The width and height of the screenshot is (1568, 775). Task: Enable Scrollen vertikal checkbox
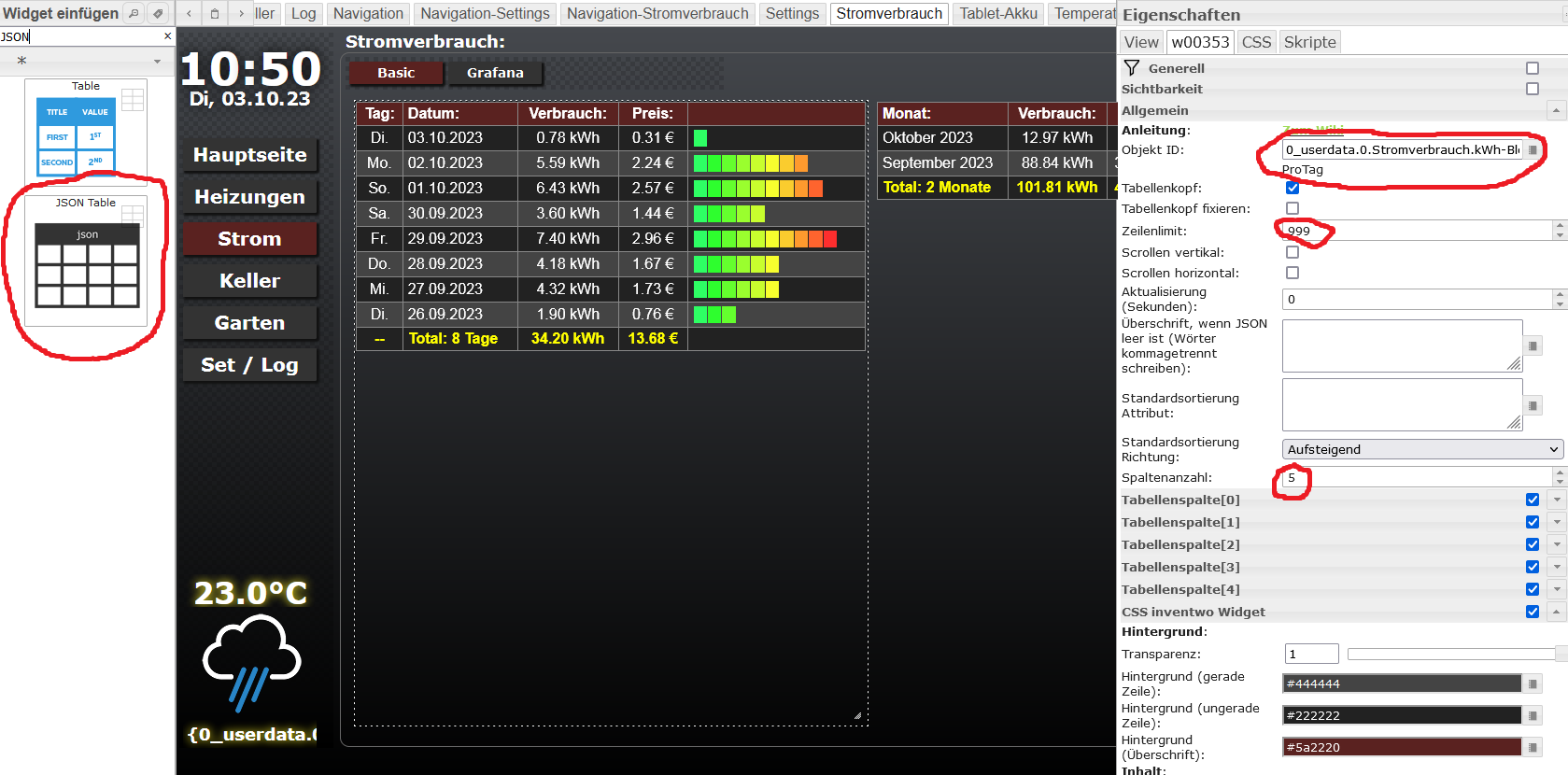(1293, 252)
